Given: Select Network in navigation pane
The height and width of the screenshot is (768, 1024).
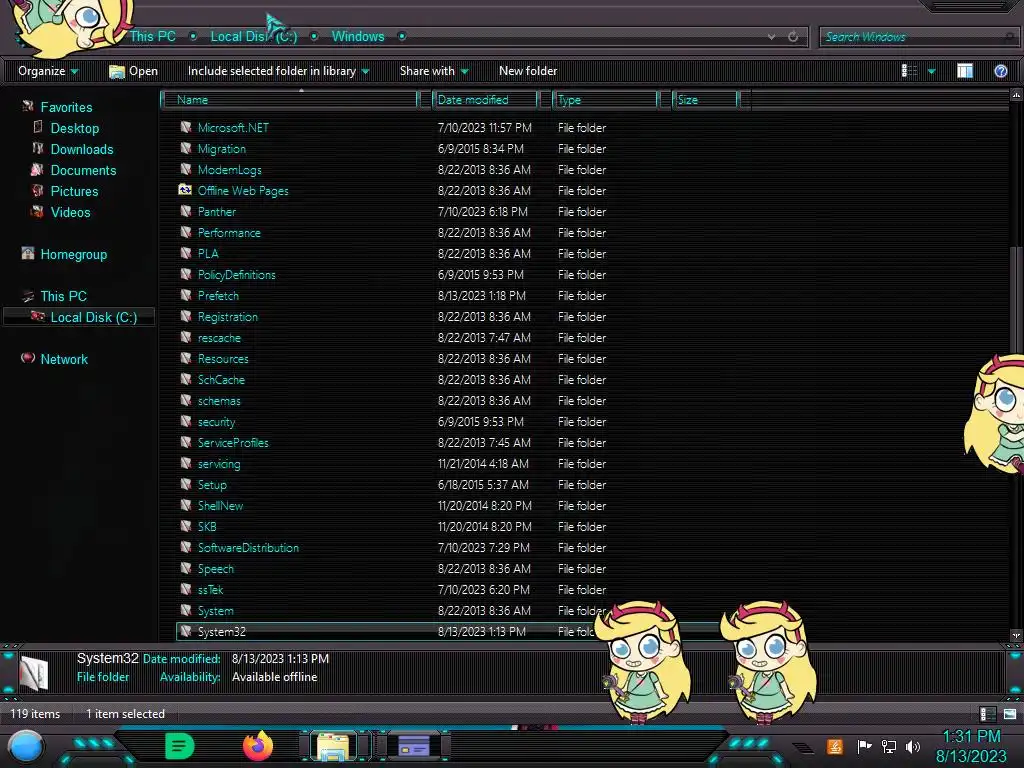Looking at the screenshot, I should click(63, 359).
